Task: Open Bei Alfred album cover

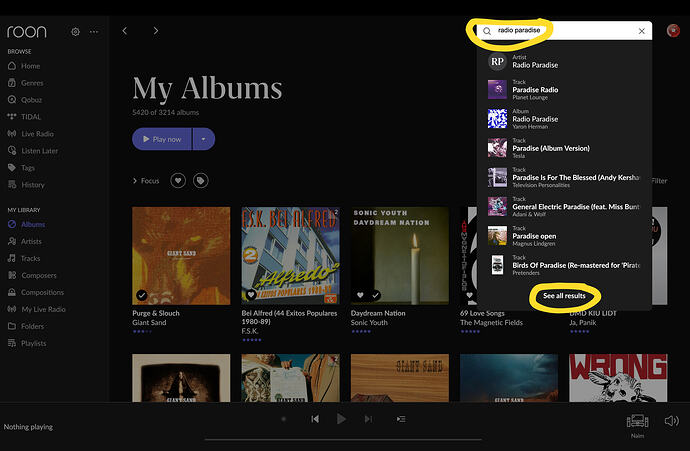Action: coord(290,256)
